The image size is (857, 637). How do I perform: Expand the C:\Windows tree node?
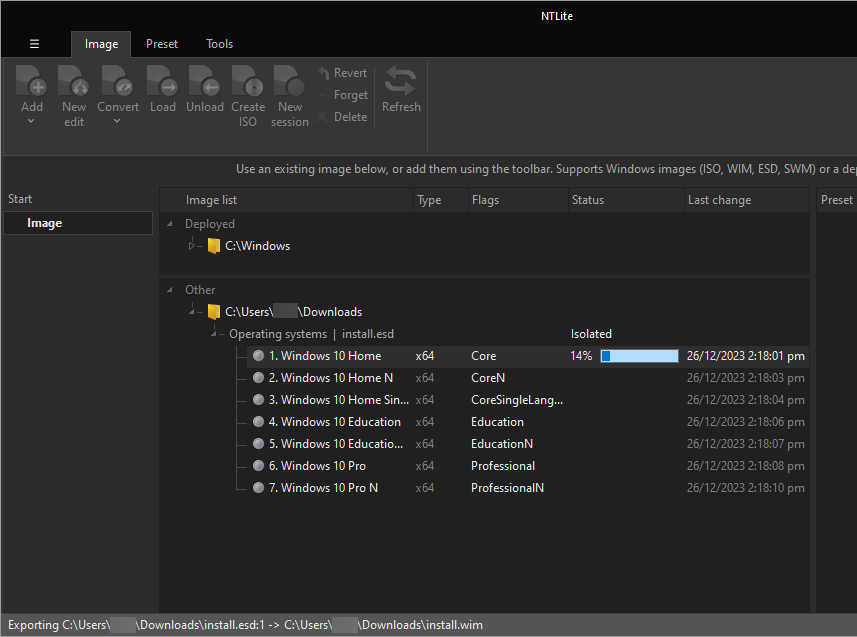pyautogui.click(x=192, y=246)
